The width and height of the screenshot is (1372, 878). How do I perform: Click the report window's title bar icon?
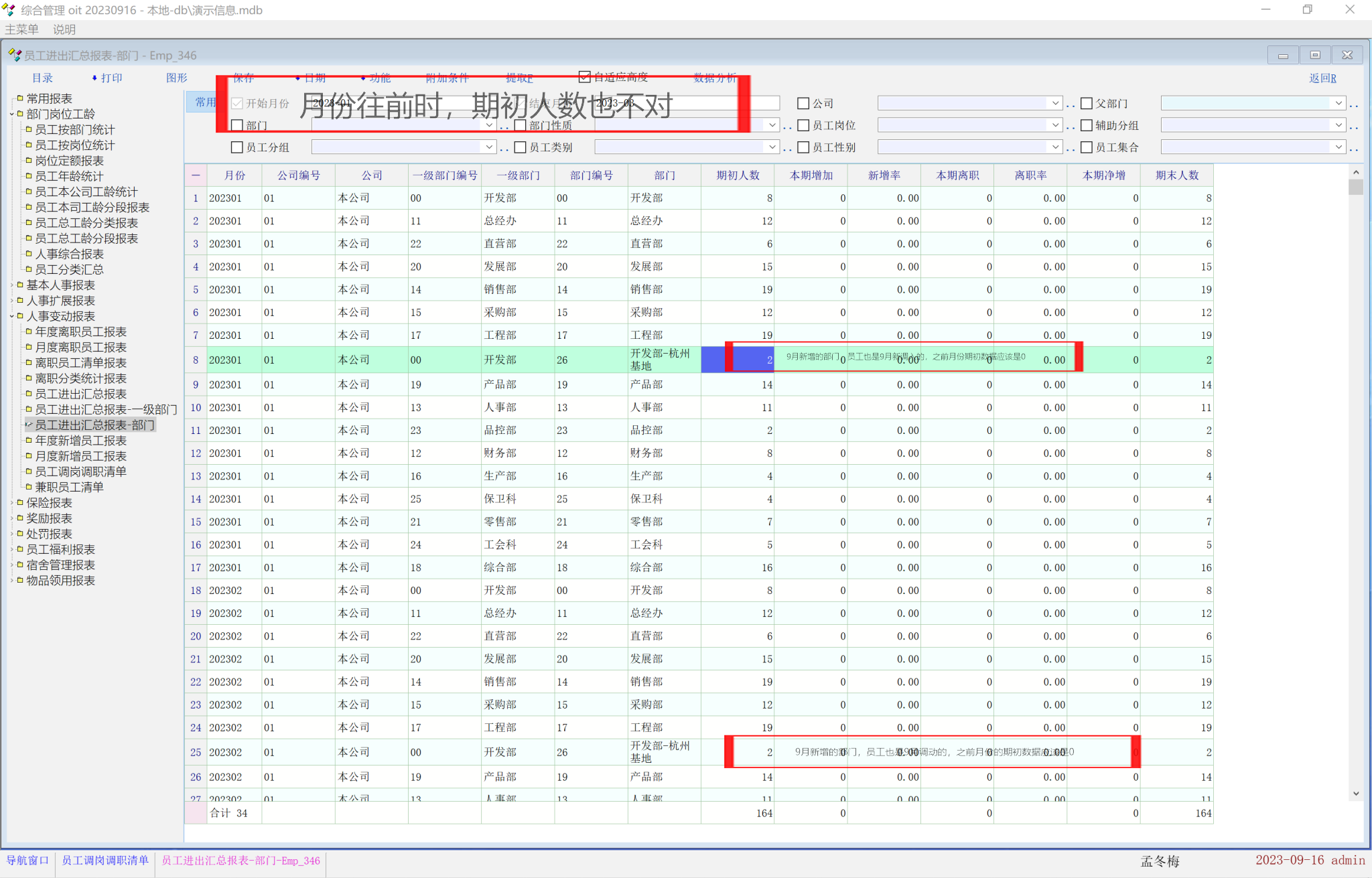coord(14,55)
